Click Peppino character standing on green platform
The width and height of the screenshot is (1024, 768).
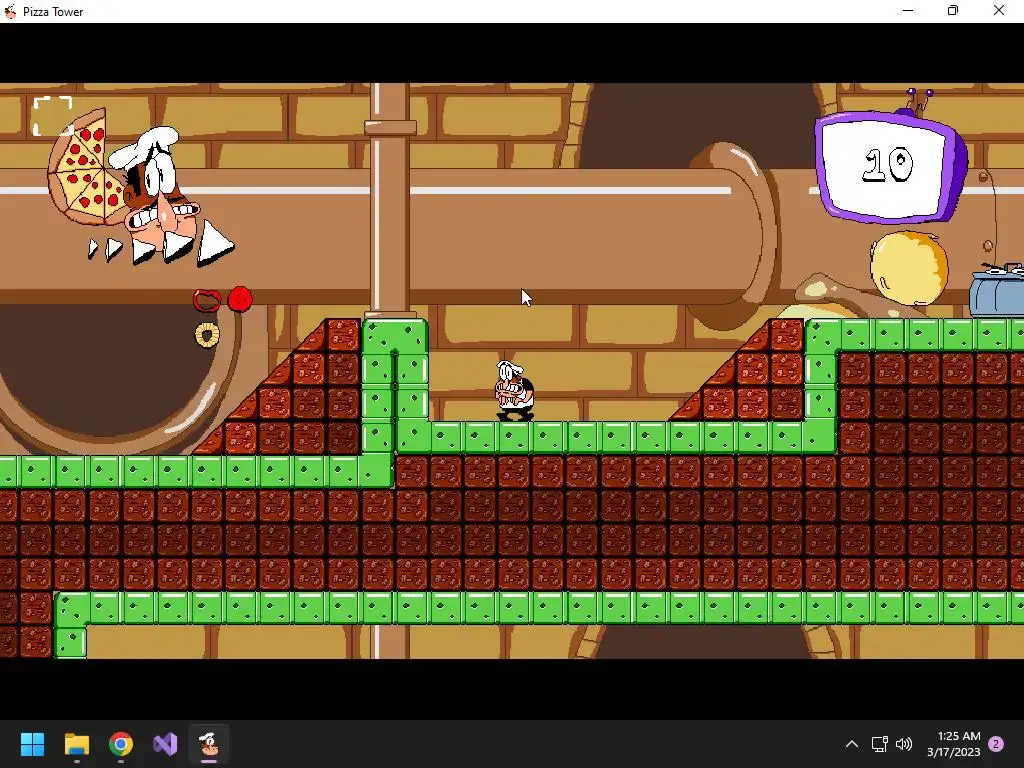point(515,391)
